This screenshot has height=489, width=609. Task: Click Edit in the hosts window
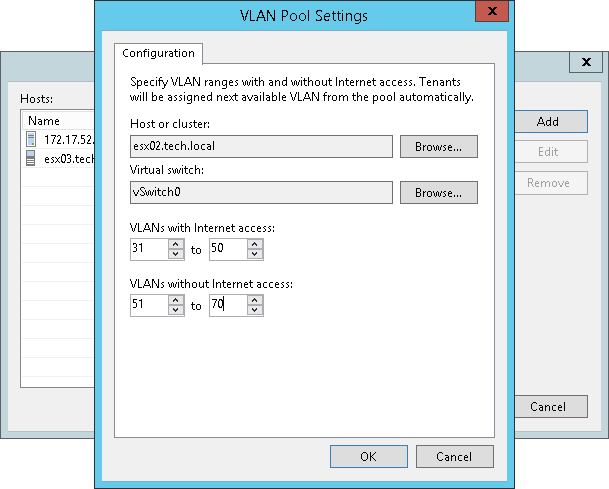coord(551,151)
